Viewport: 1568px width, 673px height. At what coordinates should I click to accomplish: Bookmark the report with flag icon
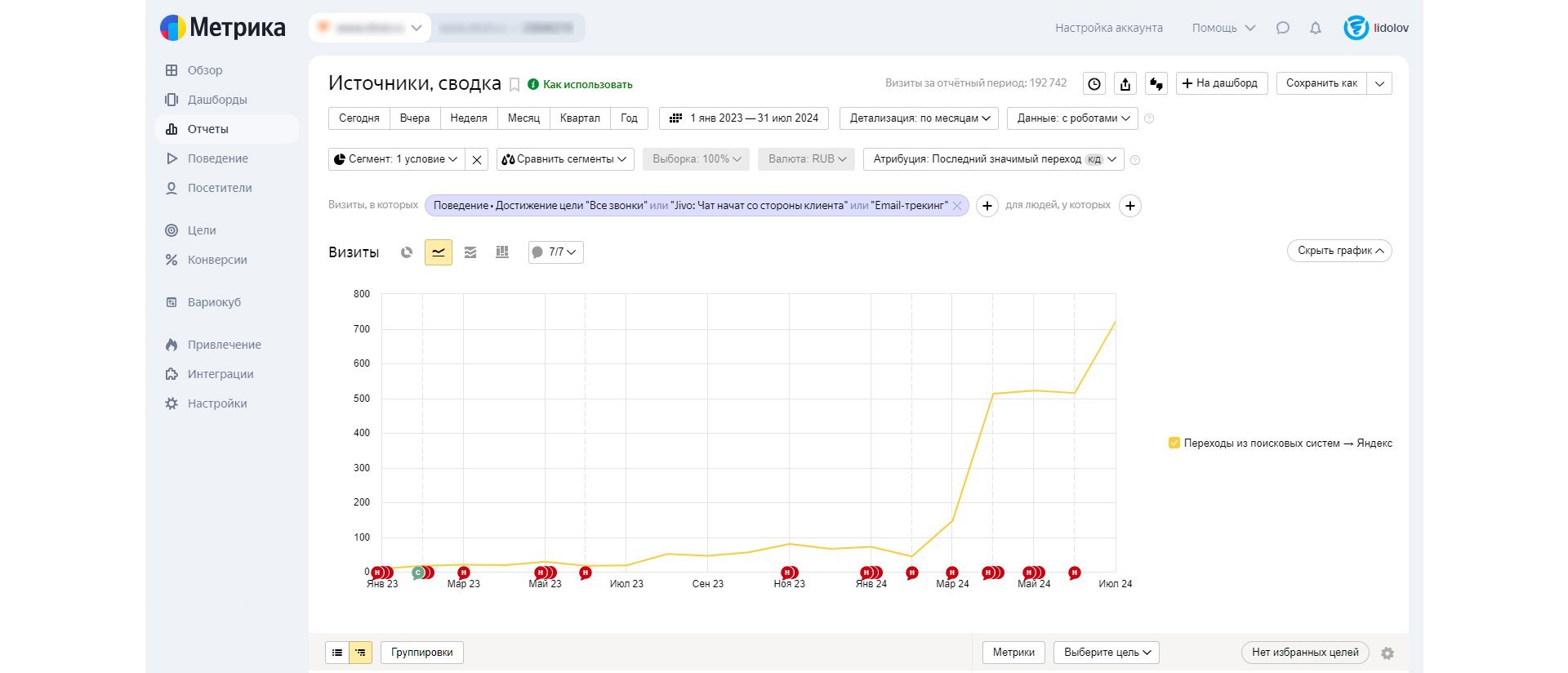(514, 84)
